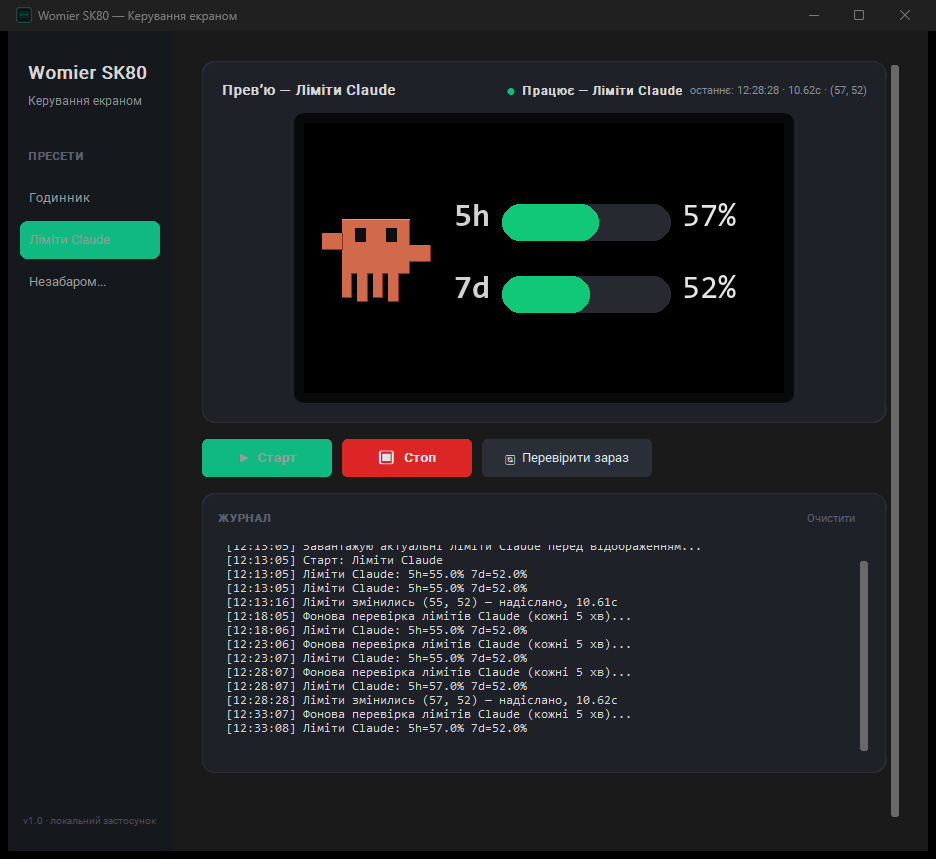Click the red Стоп button
This screenshot has height=859, width=936.
pos(407,458)
